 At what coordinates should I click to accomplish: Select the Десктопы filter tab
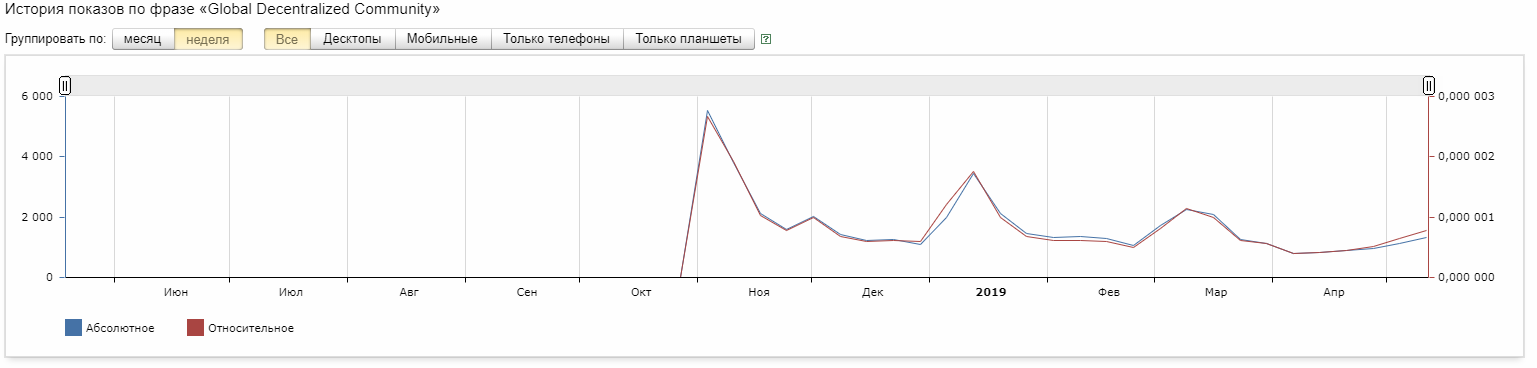(x=352, y=40)
